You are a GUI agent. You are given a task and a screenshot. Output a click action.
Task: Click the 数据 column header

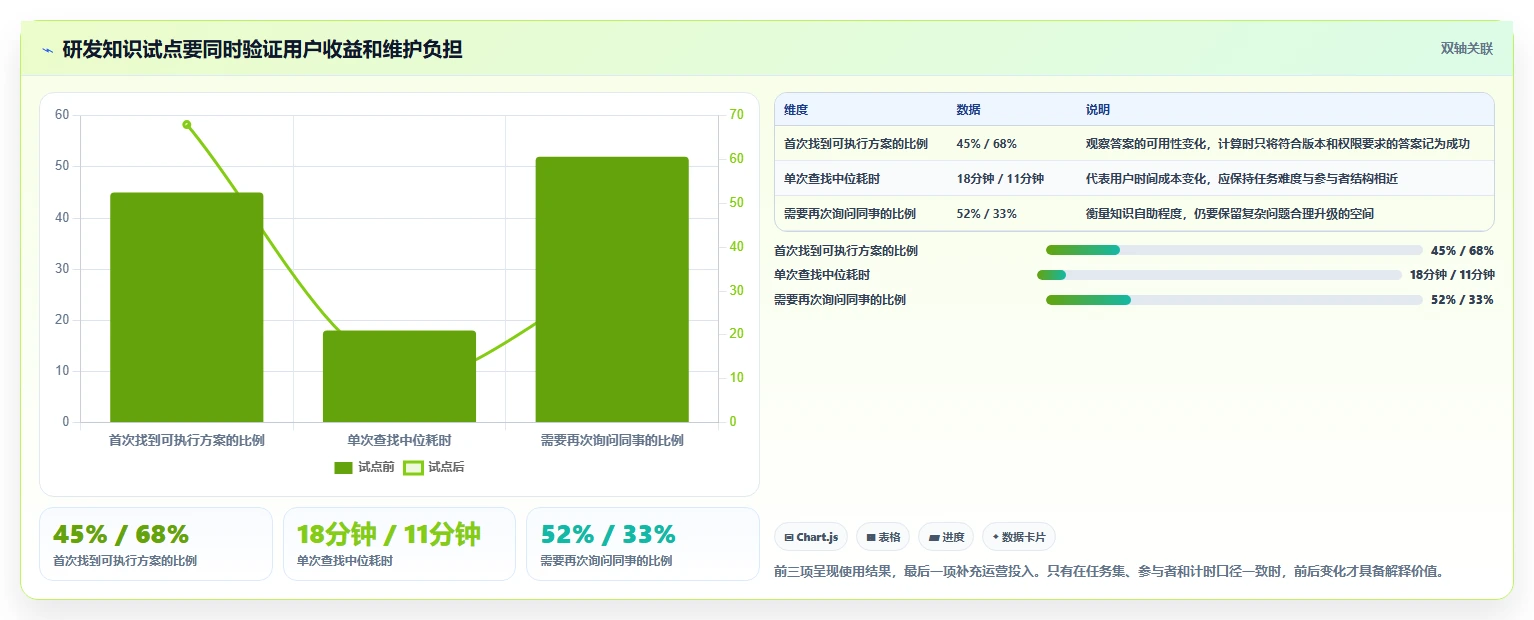coord(968,110)
